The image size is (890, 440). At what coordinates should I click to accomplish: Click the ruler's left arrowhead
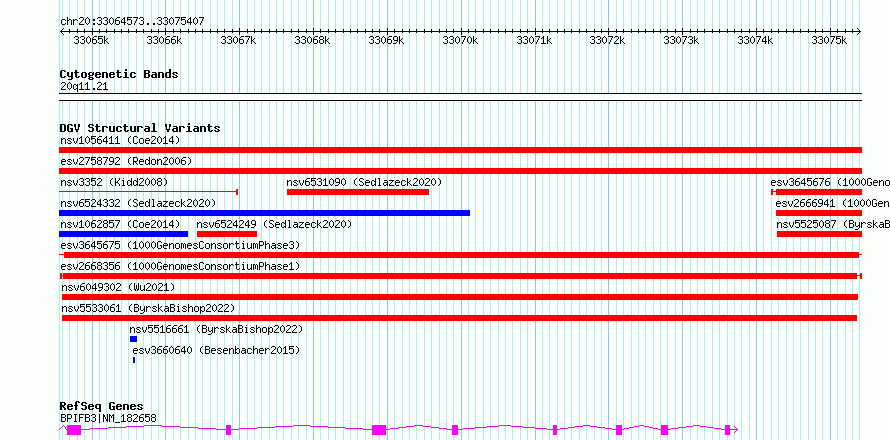[62, 31]
